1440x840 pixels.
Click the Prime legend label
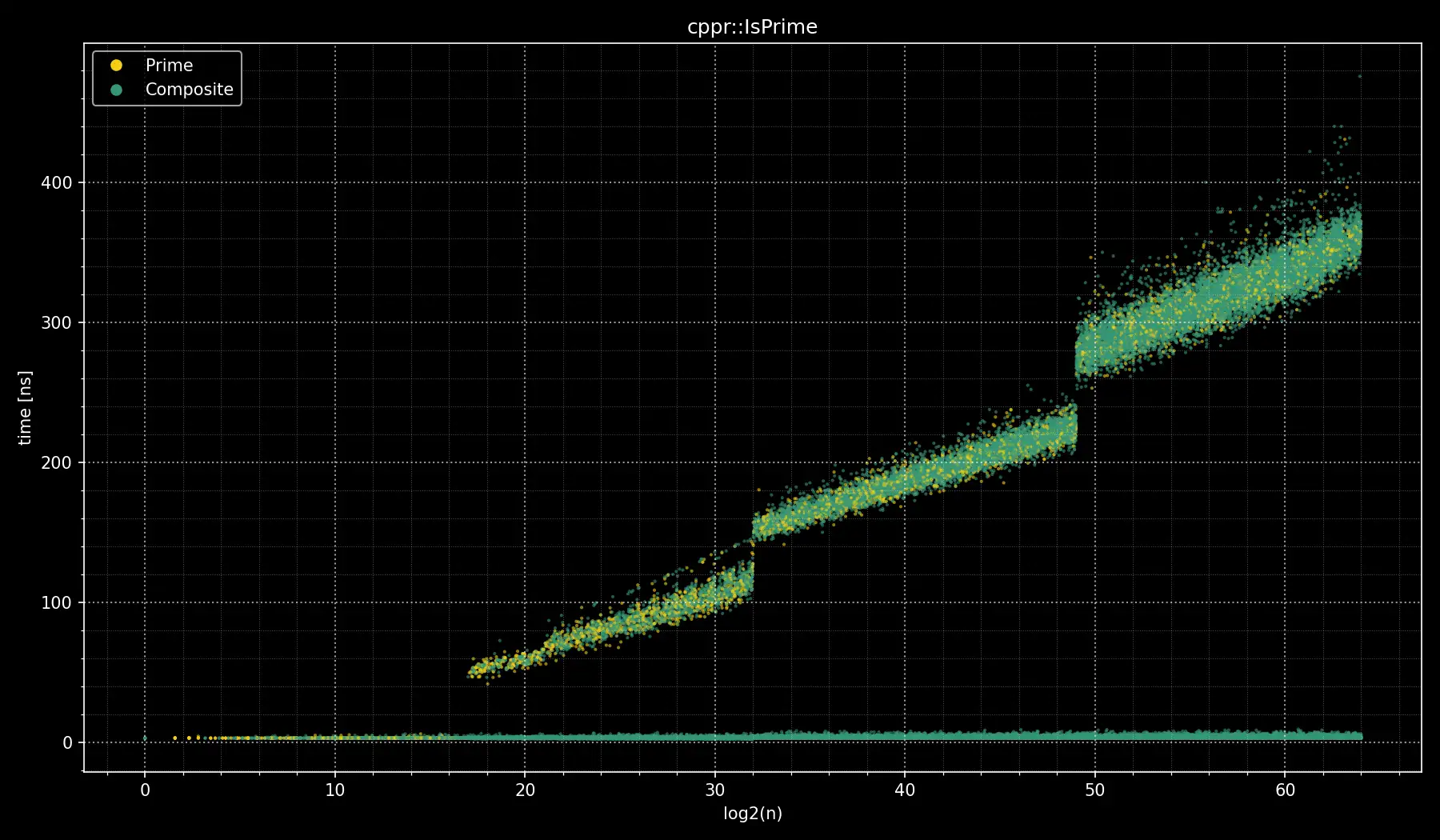pos(169,65)
